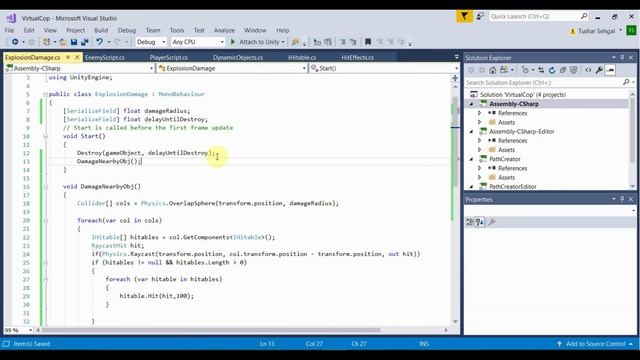This screenshot has height=360, width=640.
Task: Undo the last edit using the toolbar arrow
Action: pyautogui.click(x=99, y=42)
